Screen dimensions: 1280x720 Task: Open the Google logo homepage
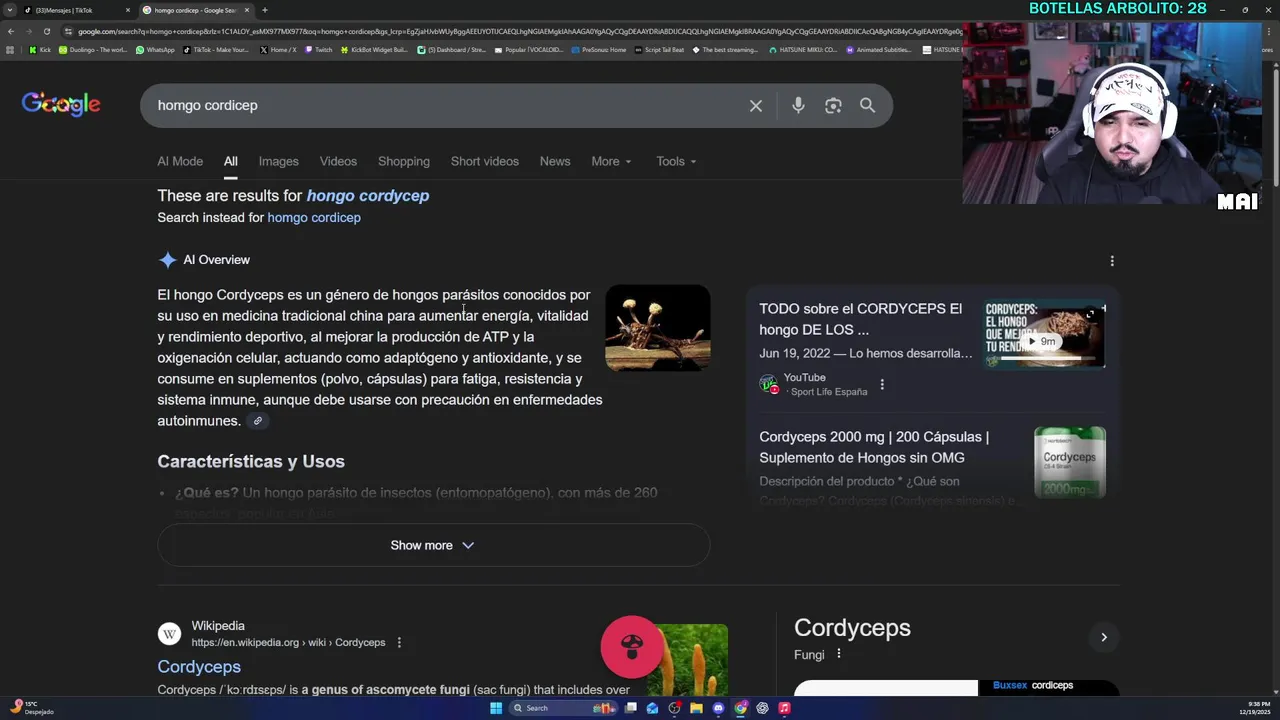61,104
